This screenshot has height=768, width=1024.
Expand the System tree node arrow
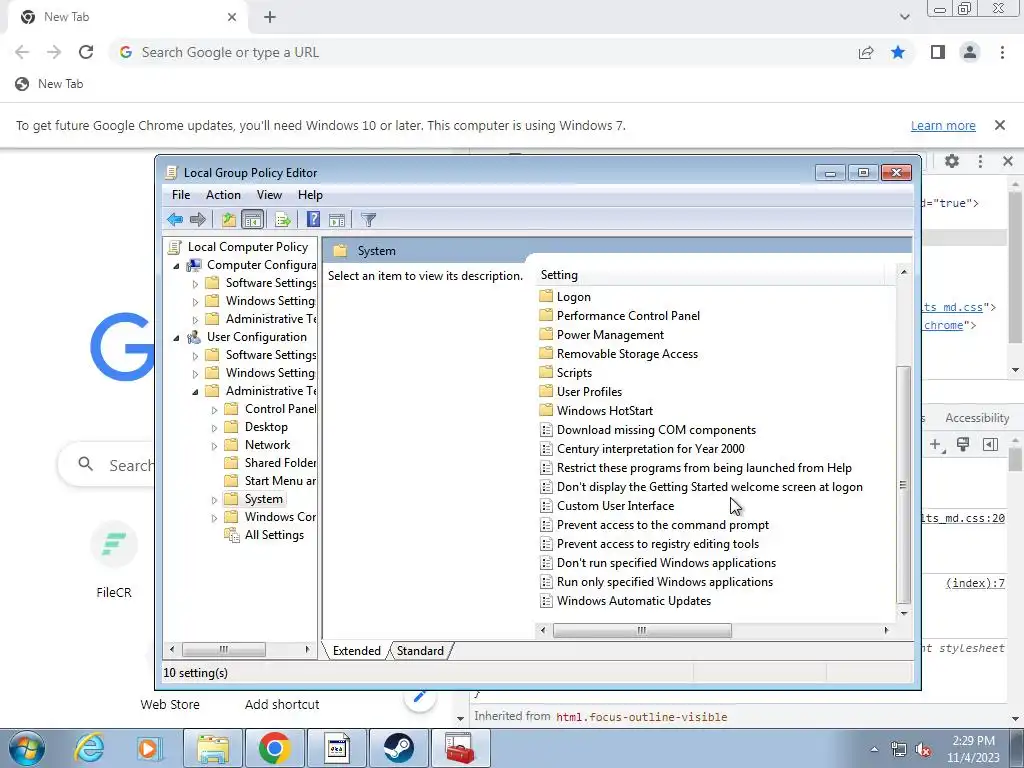click(x=214, y=500)
